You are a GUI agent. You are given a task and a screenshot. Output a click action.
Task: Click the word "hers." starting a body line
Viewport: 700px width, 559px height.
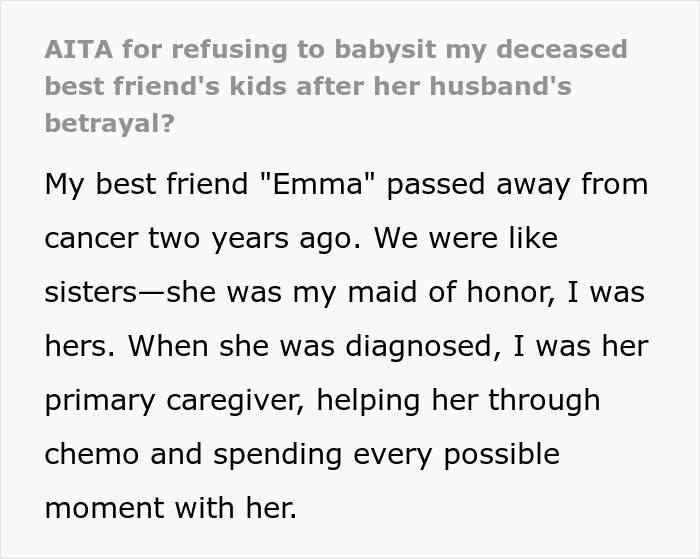coord(77,347)
